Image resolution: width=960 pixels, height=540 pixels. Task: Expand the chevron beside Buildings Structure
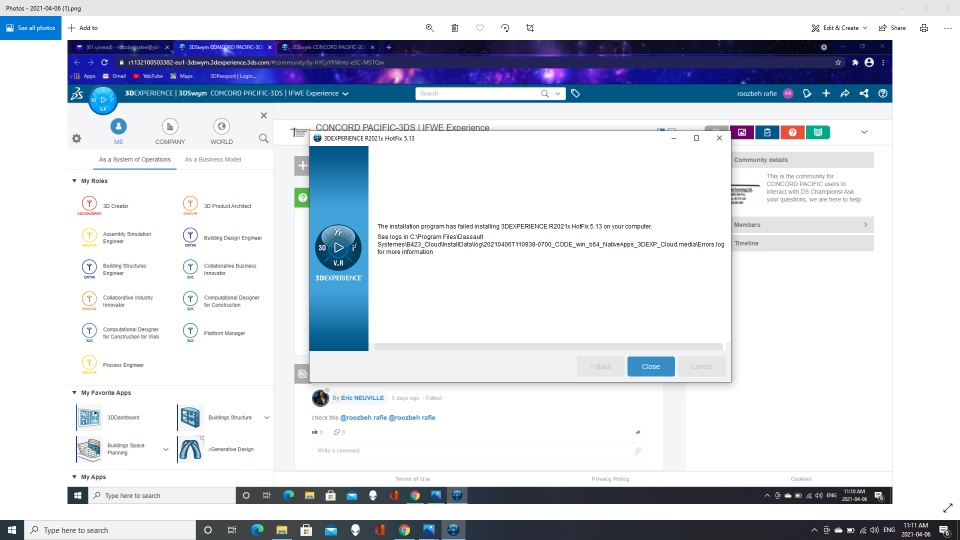pyautogui.click(x=266, y=418)
